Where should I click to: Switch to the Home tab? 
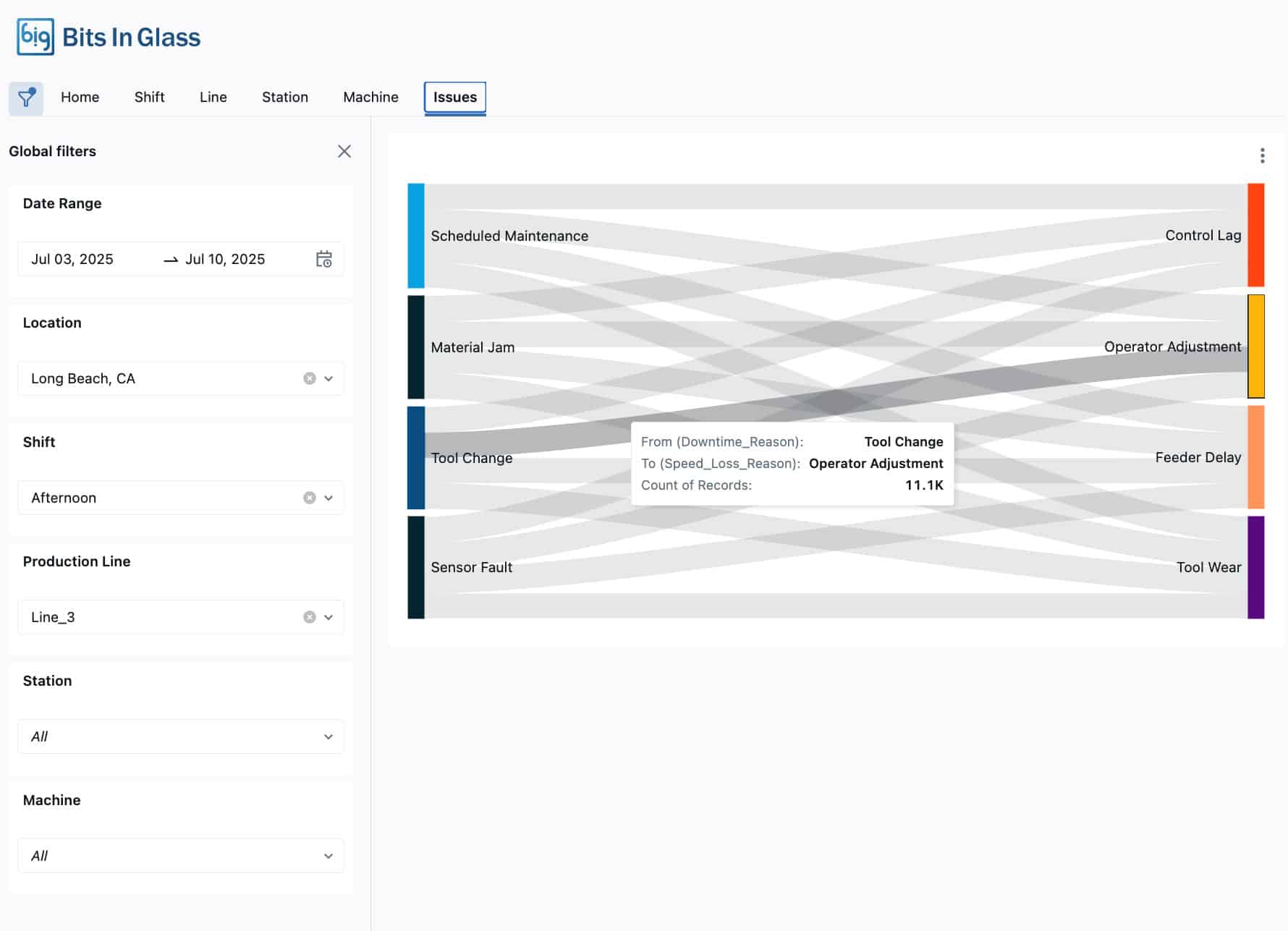point(80,97)
